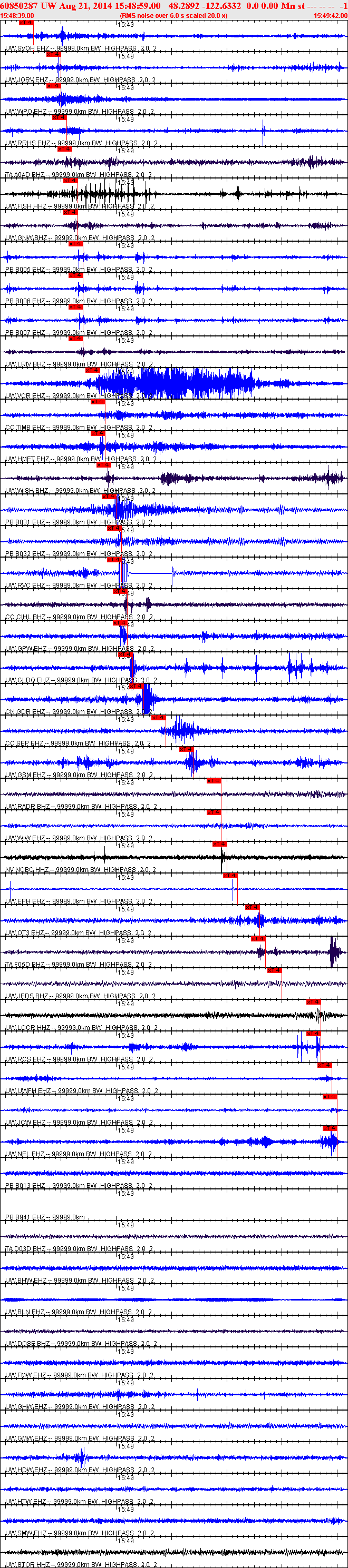Viewport: 348px width, 1568px height.
Task: Select the UW.WPO EHZ station label
Action: click(x=79, y=112)
